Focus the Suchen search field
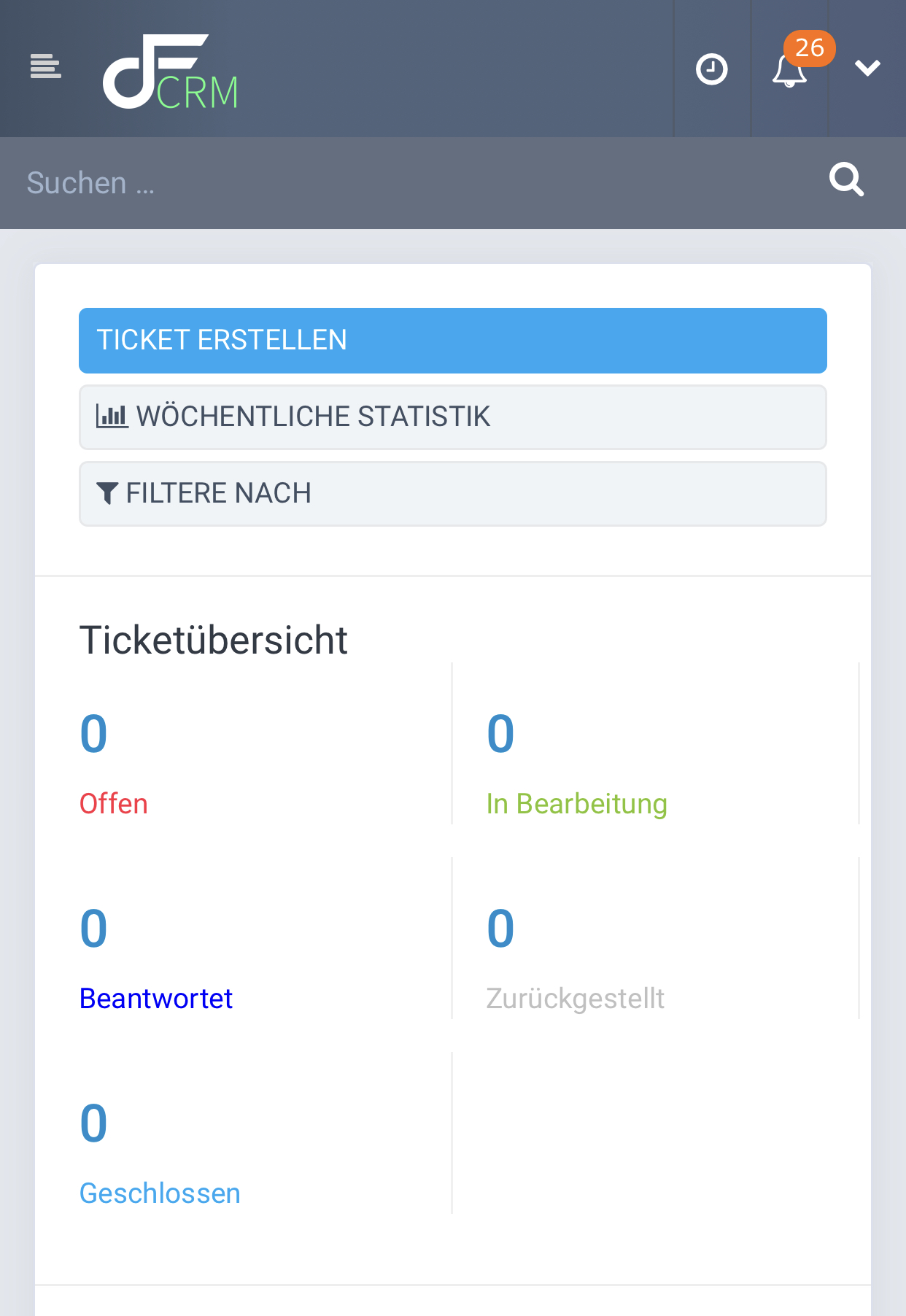906x1316 pixels. point(416,183)
